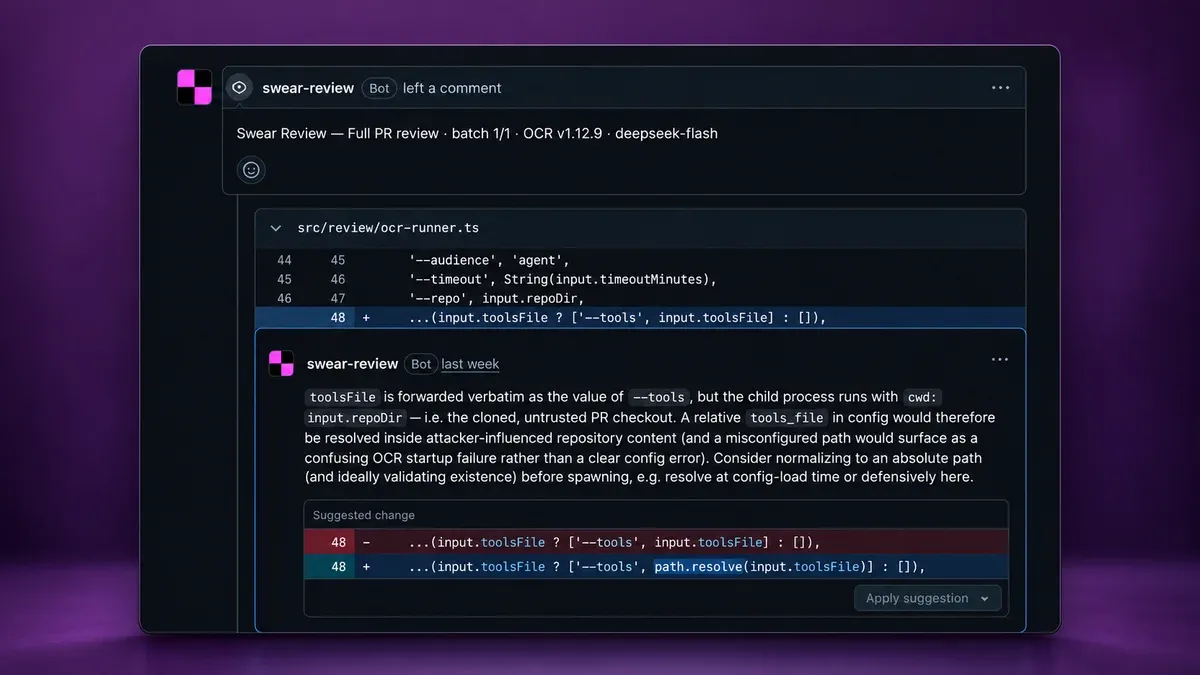Open the Apply suggestion dropdown arrow
This screenshot has width=1200, height=675.
point(985,598)
